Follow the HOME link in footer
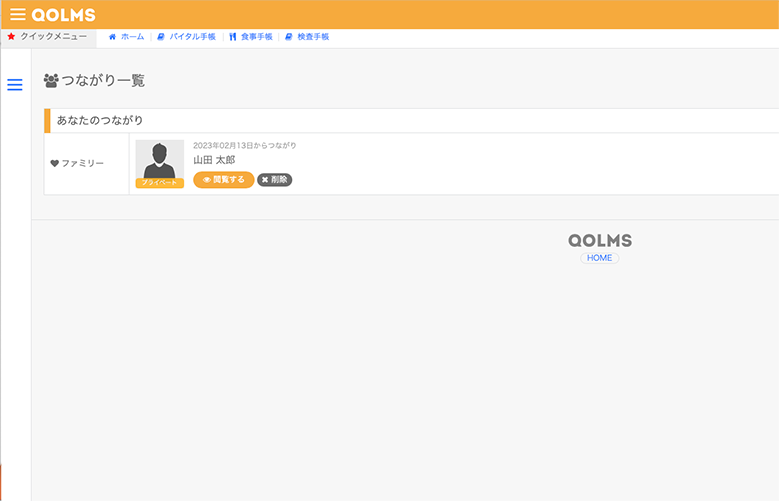Viewport: 779px width, 501px height. [x=600, y=258]
